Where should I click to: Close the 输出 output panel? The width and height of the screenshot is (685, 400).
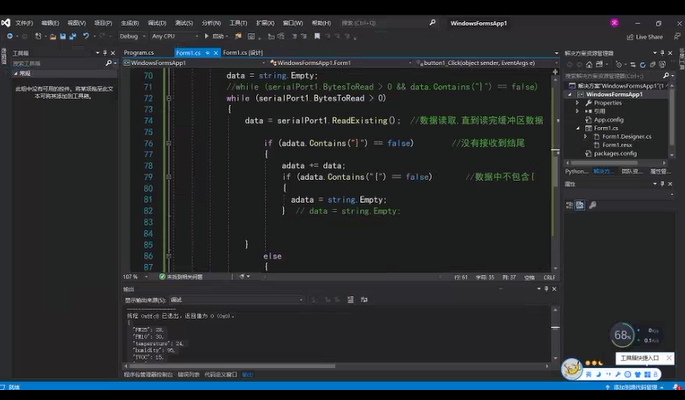point(554,289)
